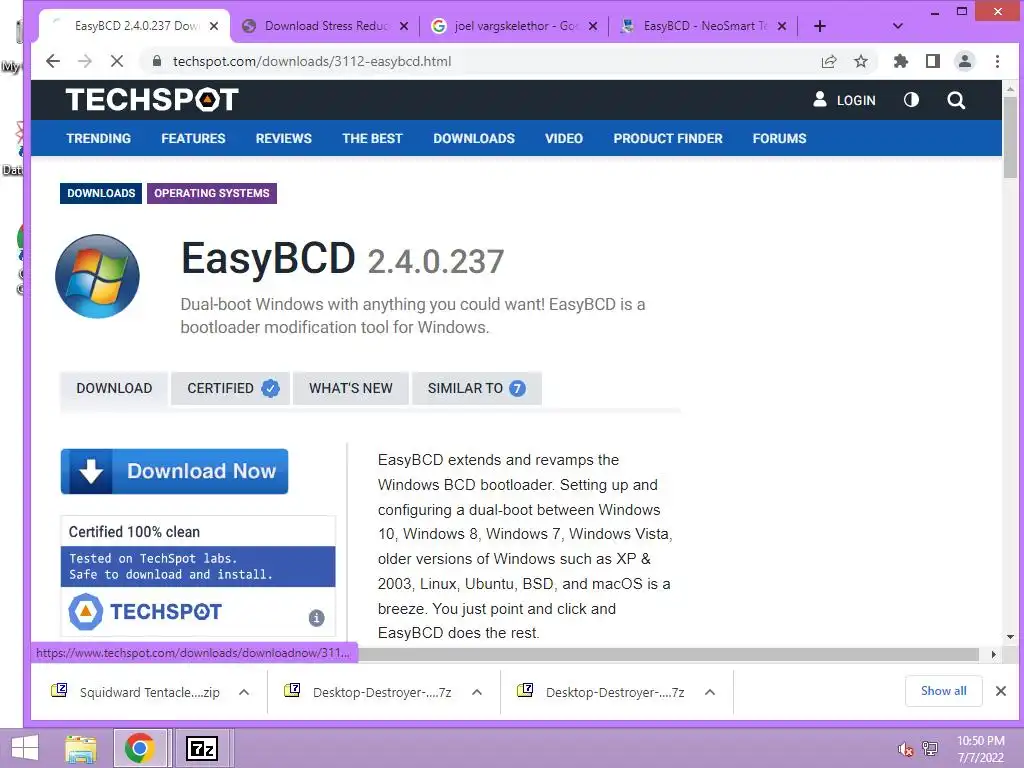This screenshot has height=768, width=1024.
Task: Open THE BEST section
Action: [x=372, y=138]
